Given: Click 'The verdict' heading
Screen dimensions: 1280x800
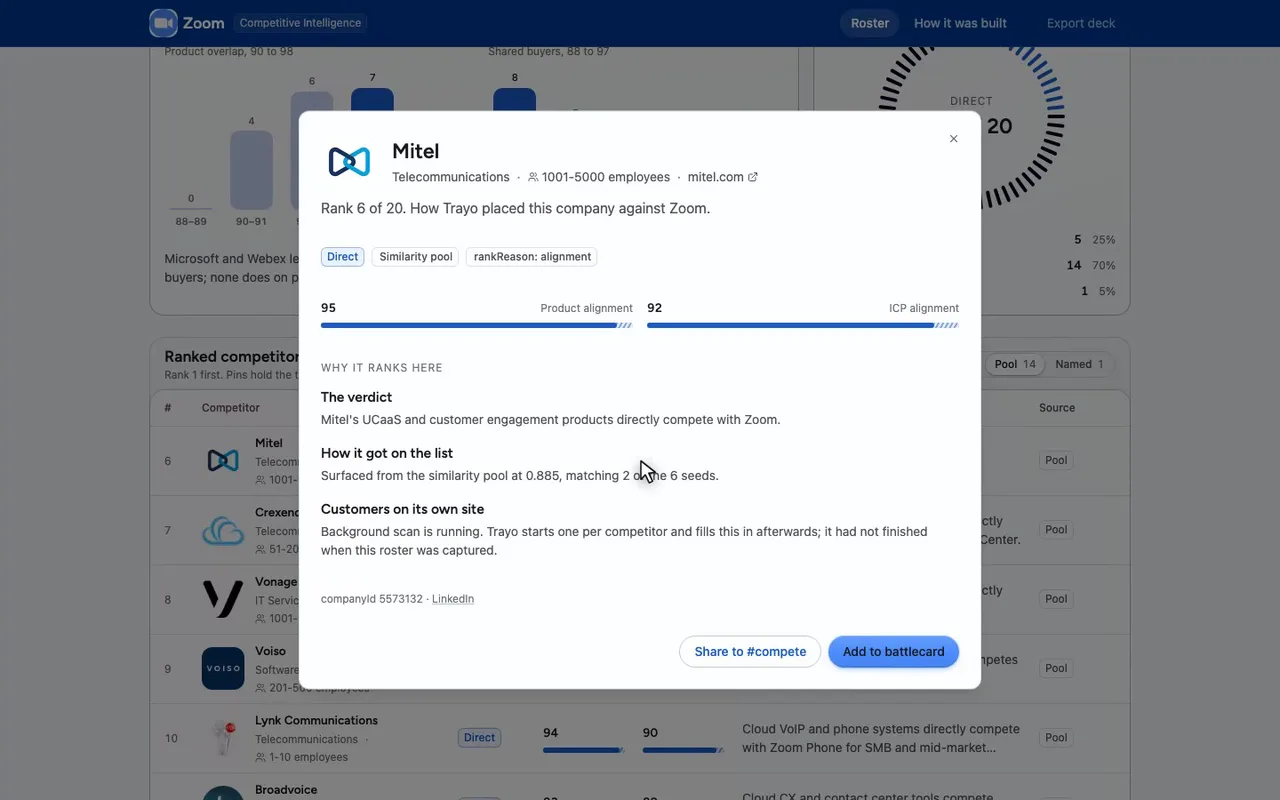Looking at the screenshot, I should 356,397.
